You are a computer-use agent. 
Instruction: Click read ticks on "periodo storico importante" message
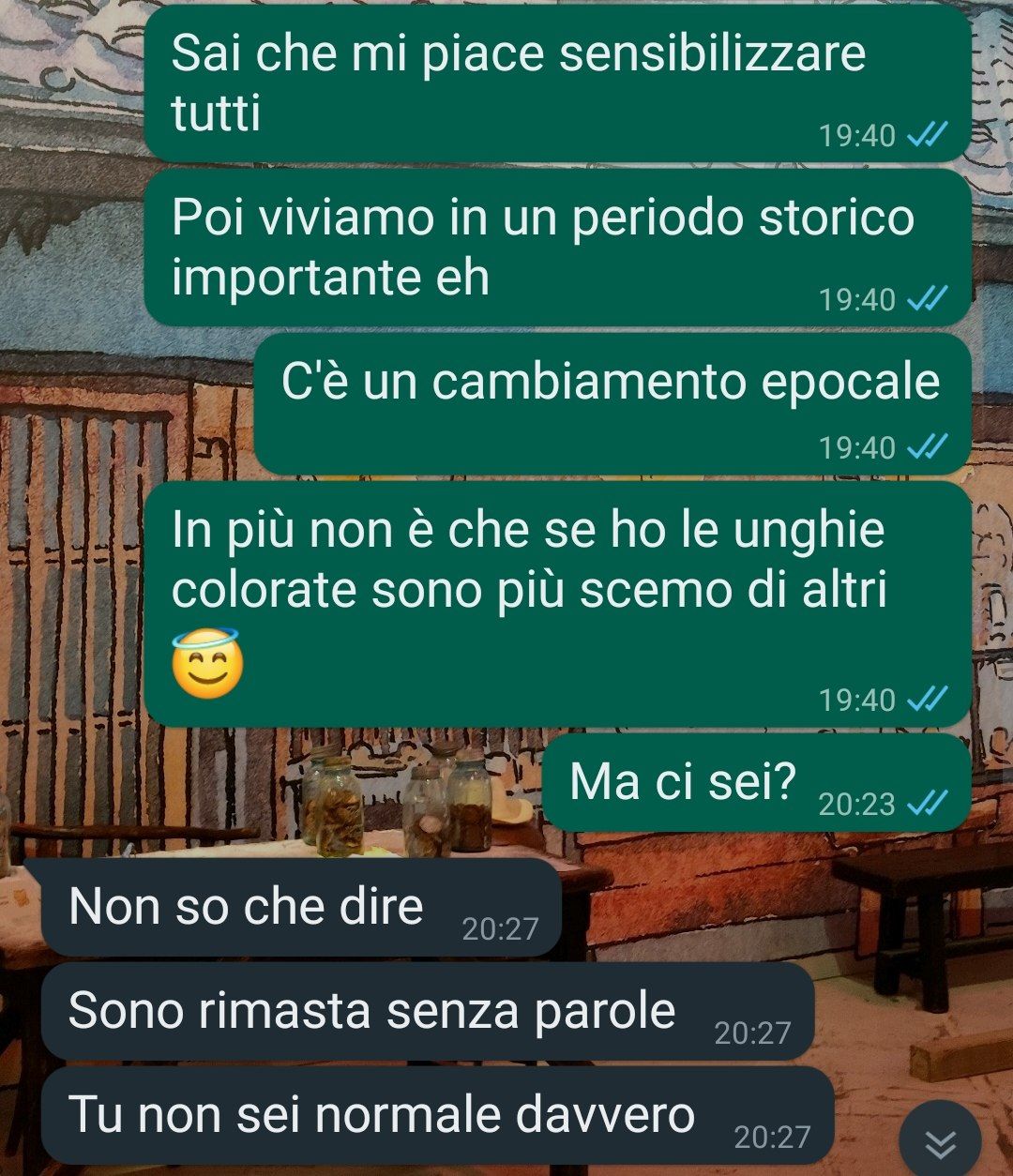pos(929,299)
